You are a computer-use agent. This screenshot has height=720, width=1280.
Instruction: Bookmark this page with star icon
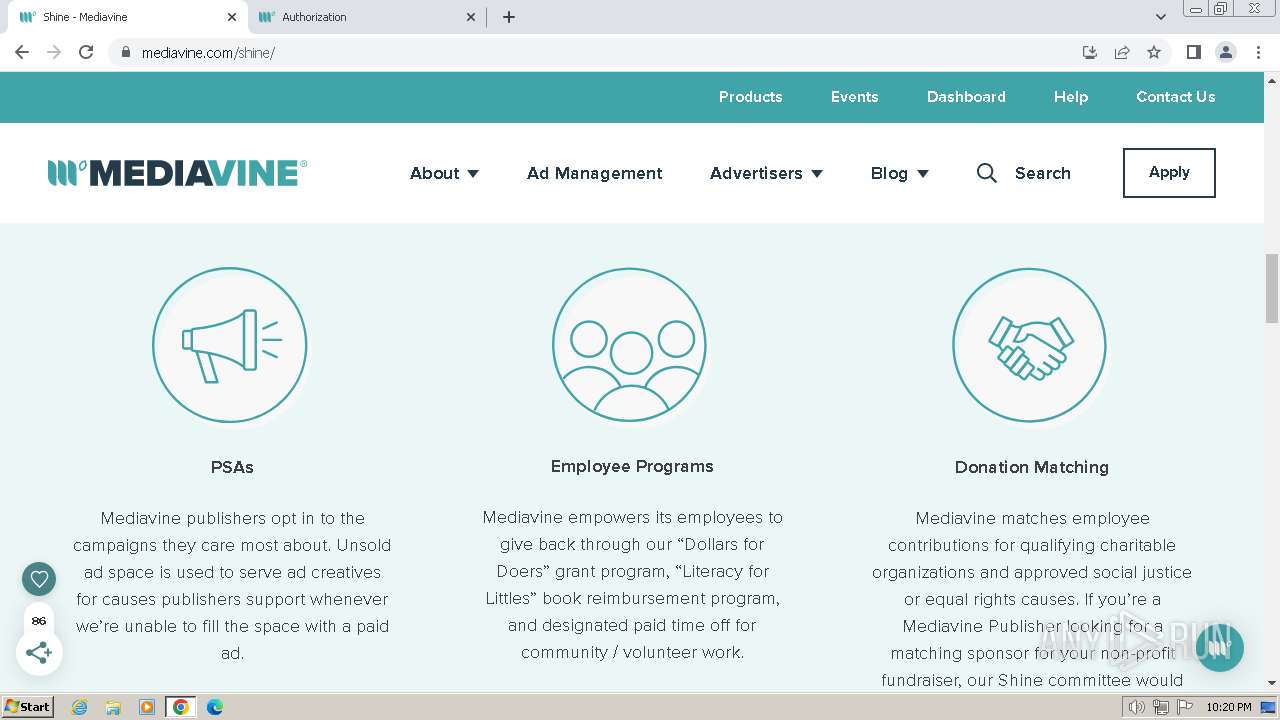click(x=1154, y=52)
